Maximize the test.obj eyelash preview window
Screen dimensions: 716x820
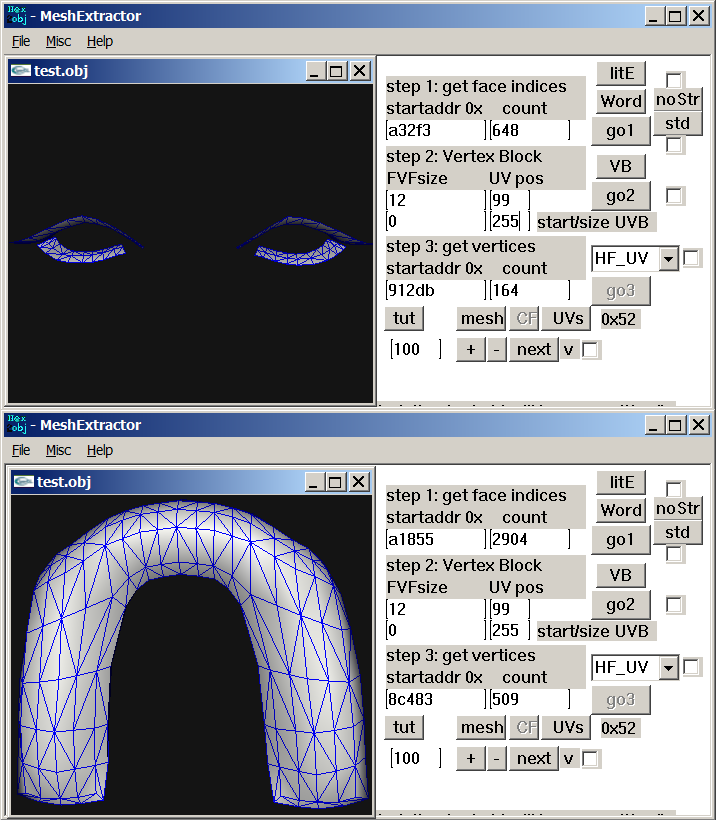click(336, 71)
